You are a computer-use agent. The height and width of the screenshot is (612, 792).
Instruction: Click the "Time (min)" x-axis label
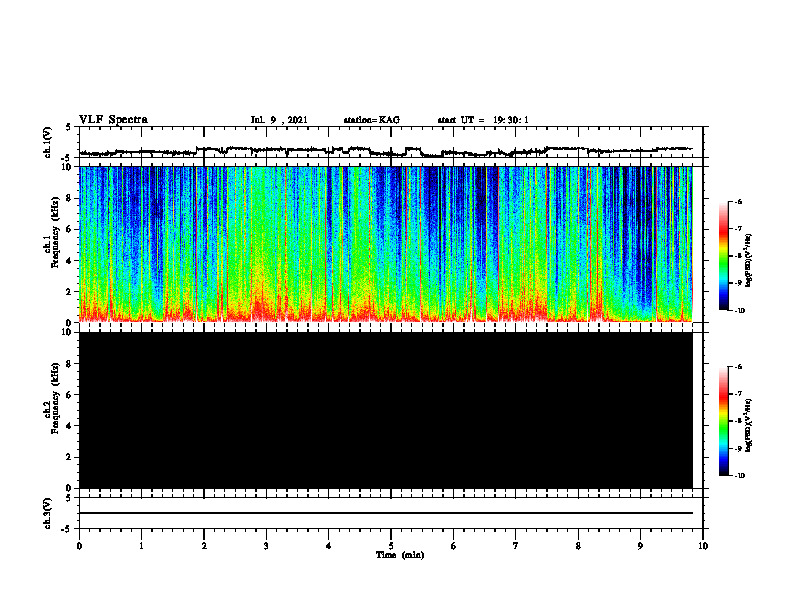point(400,555)
